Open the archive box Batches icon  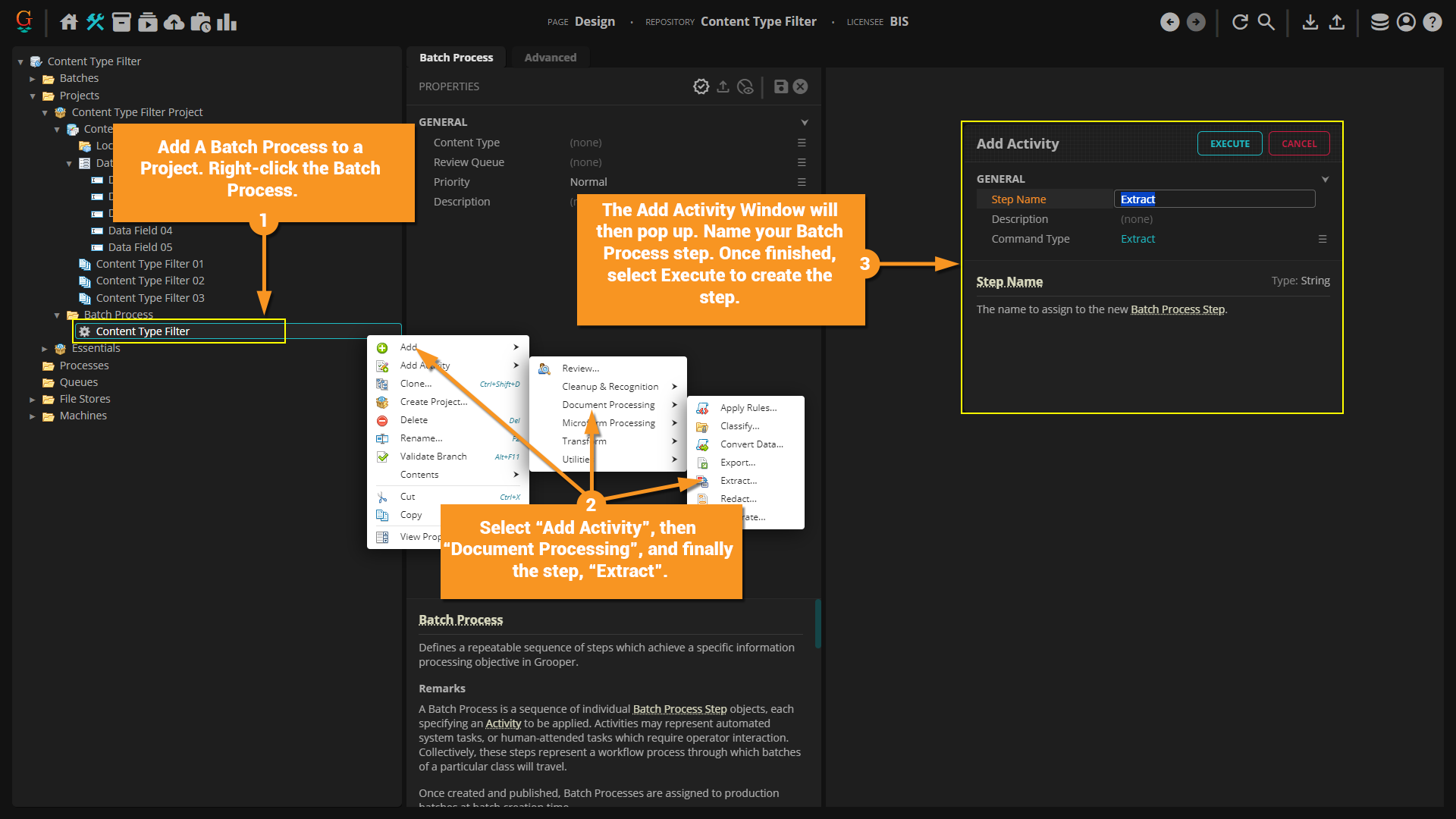121,22
